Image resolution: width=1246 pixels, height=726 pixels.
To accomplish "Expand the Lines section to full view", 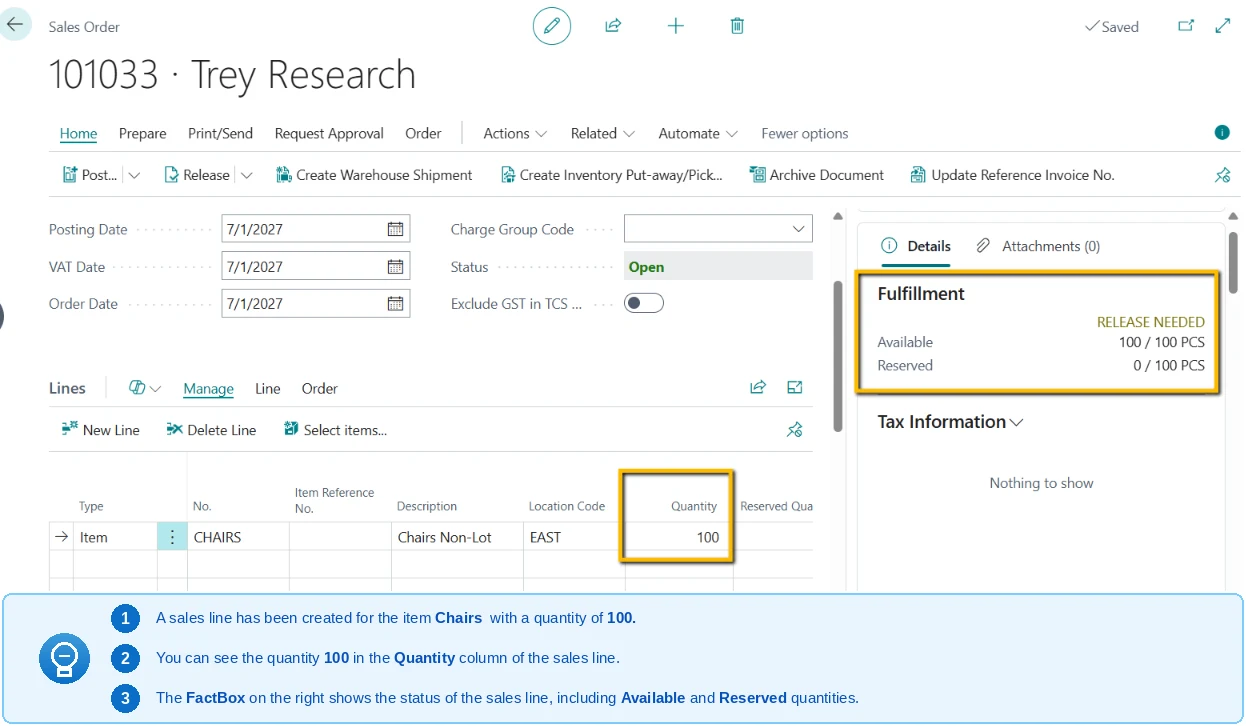I will [795, 388].
